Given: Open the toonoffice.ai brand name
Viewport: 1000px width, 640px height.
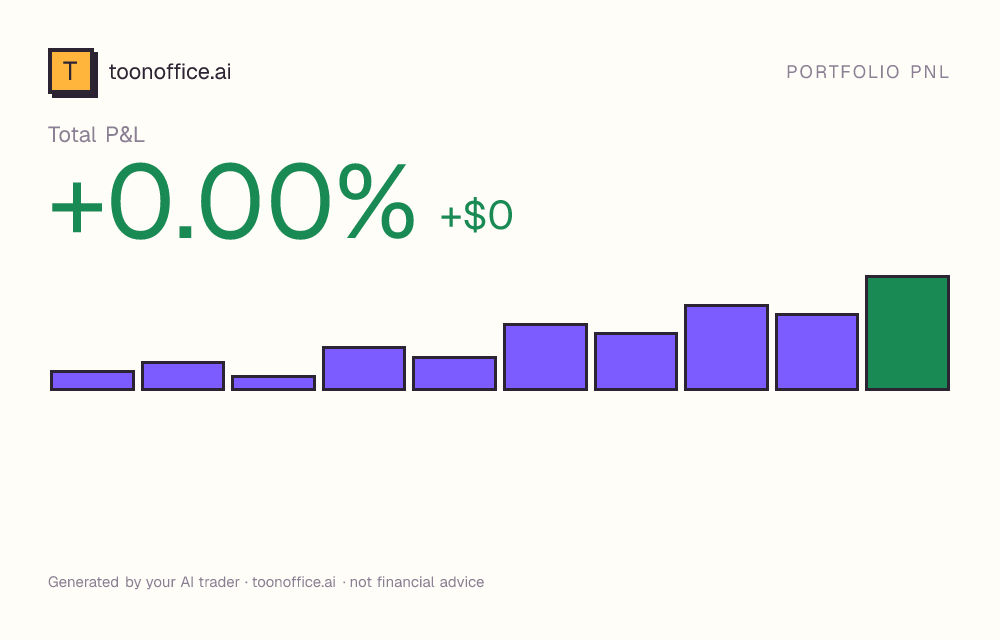Looking at the screenshot, I should [170, 72].
